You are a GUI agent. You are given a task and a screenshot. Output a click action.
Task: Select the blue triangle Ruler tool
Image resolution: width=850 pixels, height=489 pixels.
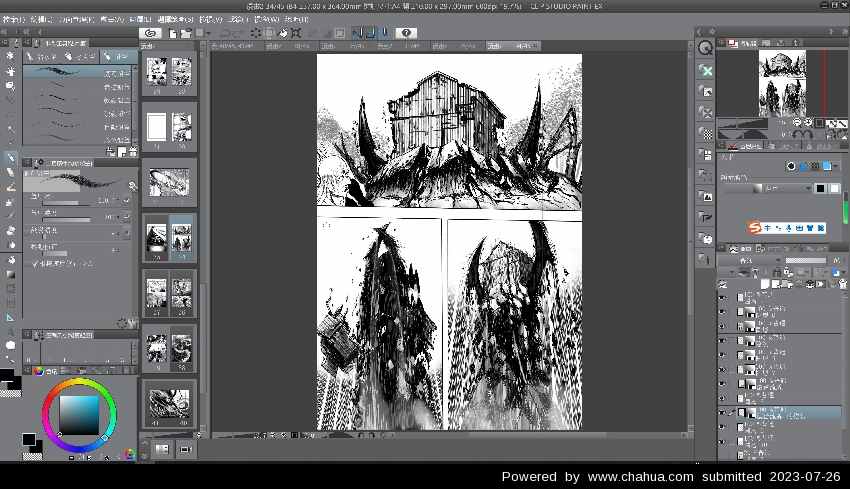[10, 318]
